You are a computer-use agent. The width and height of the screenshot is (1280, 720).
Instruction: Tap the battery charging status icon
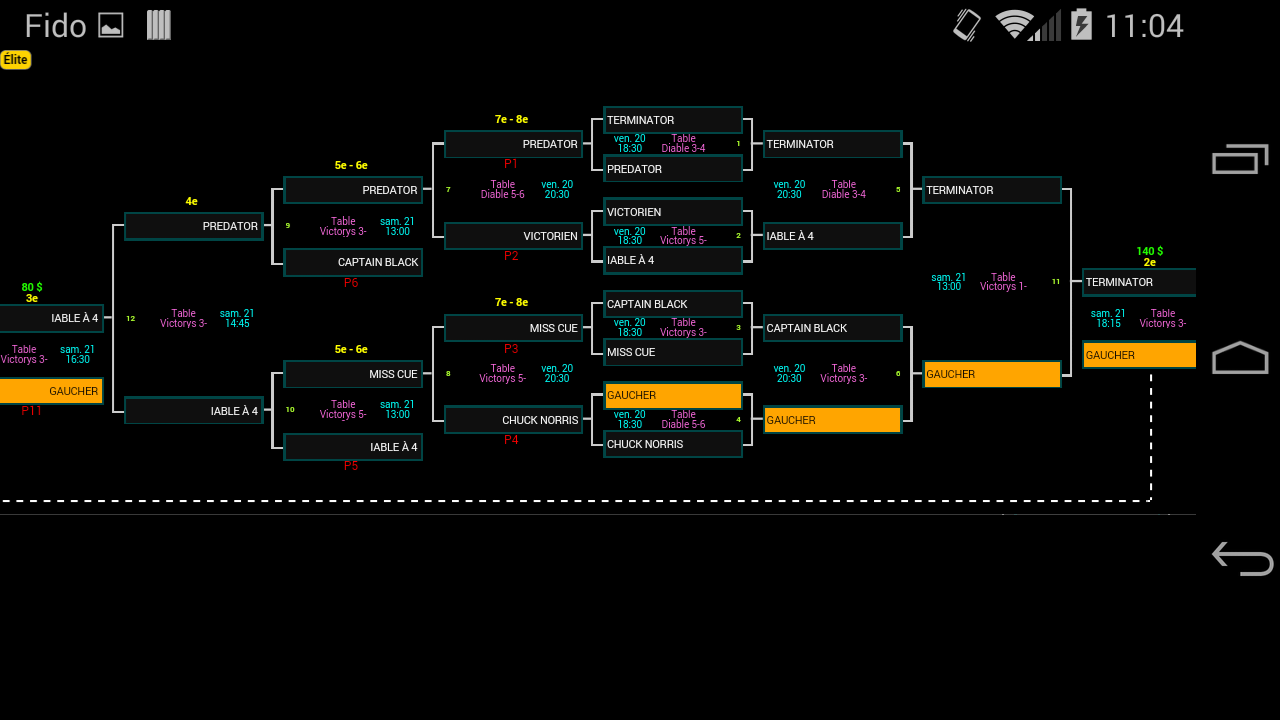(1081, 25)
